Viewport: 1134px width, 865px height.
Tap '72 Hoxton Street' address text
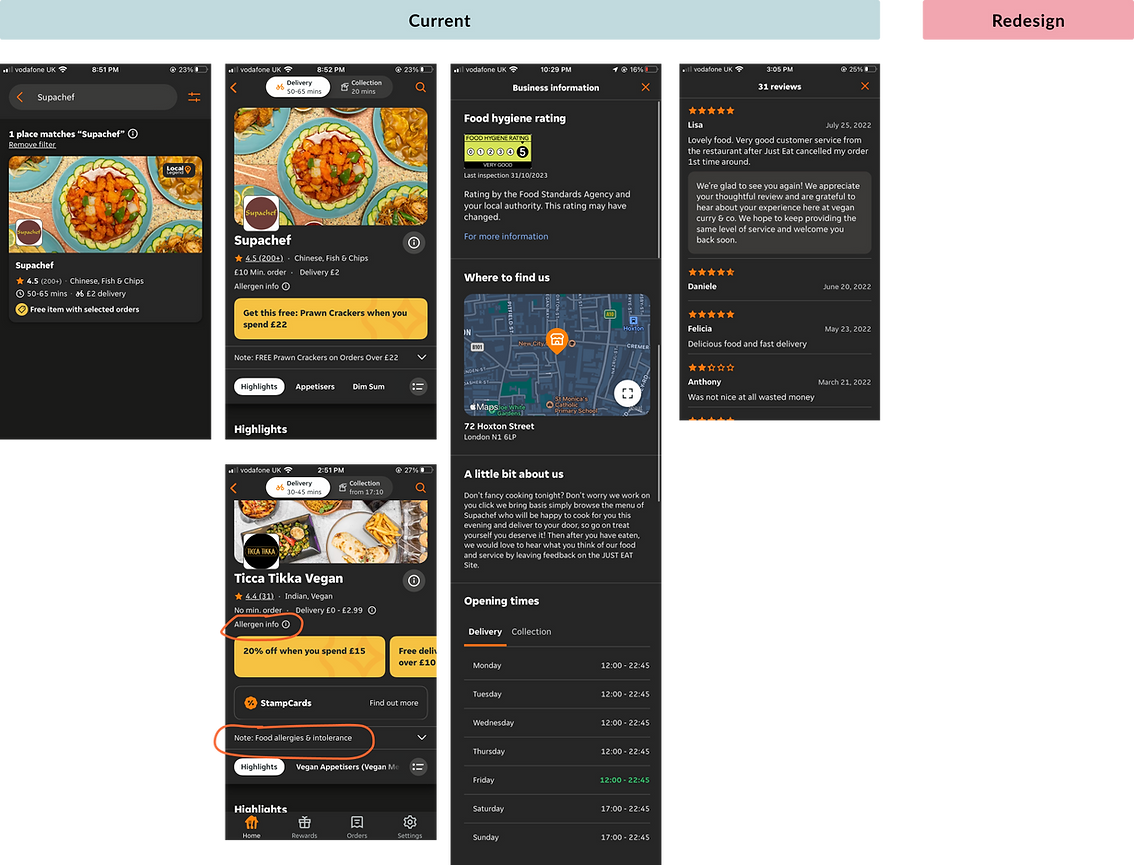[x=499, y=427]
